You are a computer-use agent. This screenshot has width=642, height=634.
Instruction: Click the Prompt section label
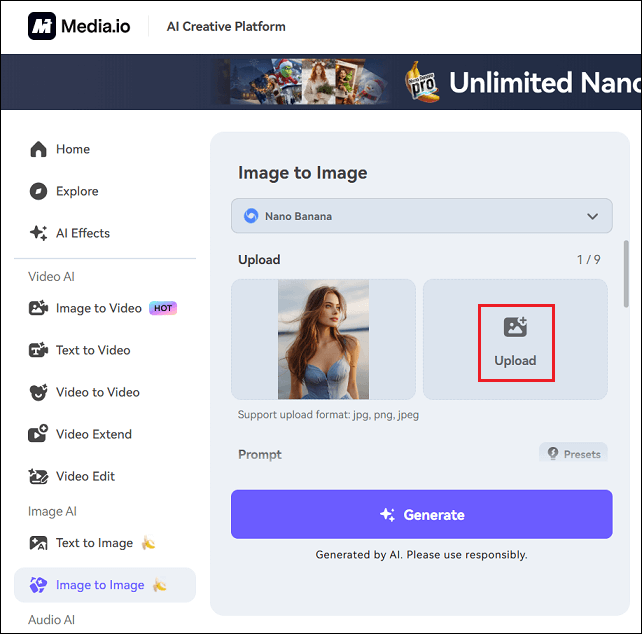pyautogui.click(x=260, y=454)
